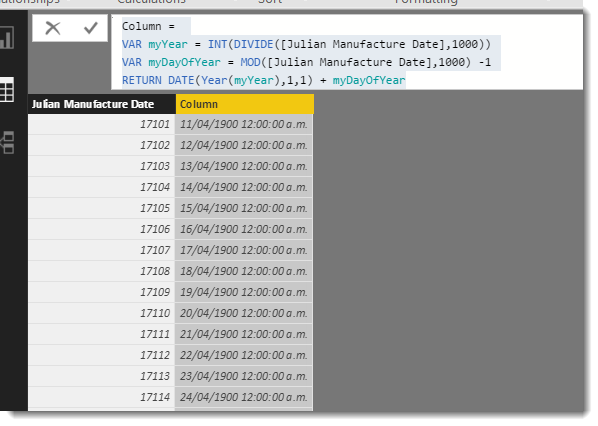Screen dimensions: 598x426
Task: Select the Julian Manufacture Date column header
Action: click(101, 104)
